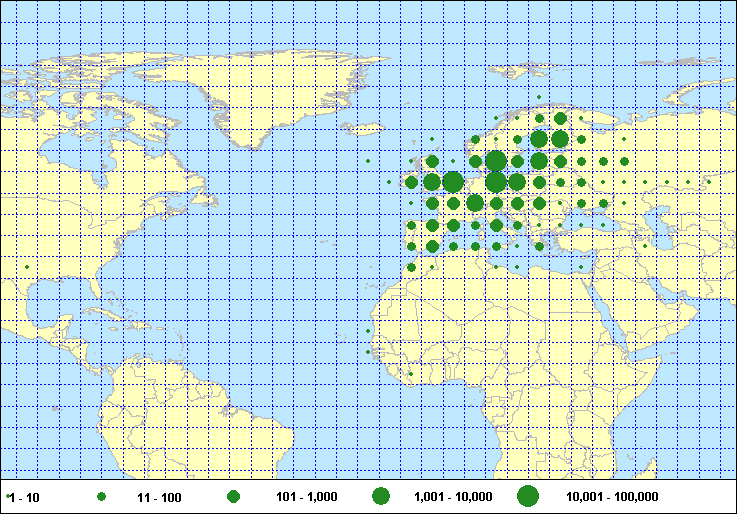This screenshot has width=737, height=514.
Task: Click the largest 10,001 - 100,000 legend circle
Action: point(528,496)
